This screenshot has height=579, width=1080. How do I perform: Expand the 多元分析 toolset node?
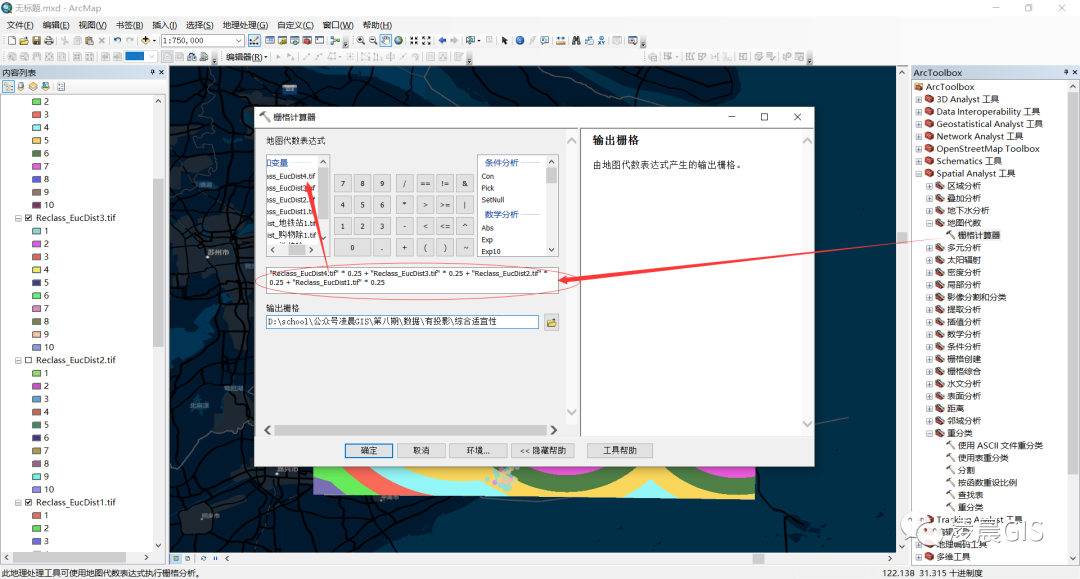point(929,248)
